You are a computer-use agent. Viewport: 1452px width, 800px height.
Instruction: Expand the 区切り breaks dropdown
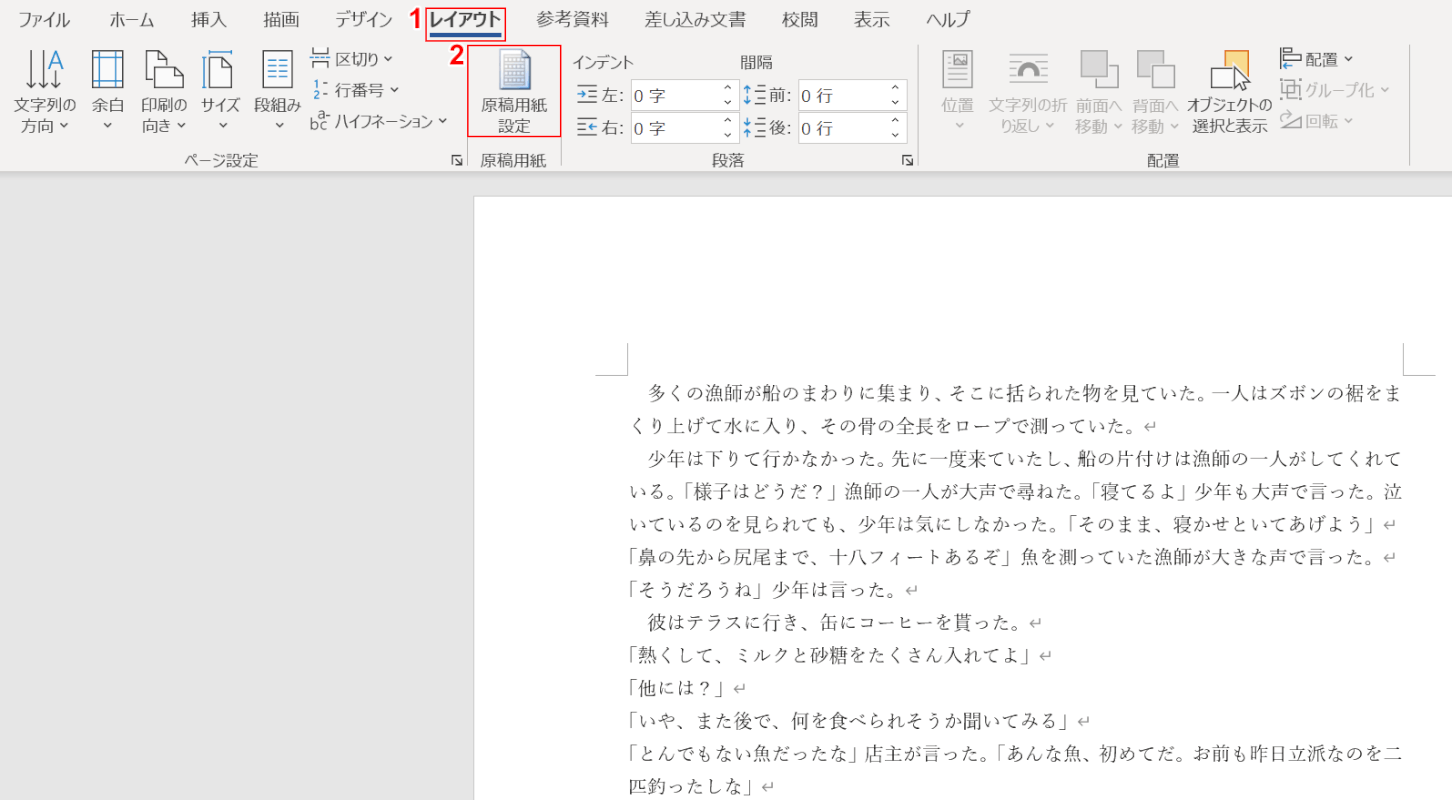(x=352, y=59)
